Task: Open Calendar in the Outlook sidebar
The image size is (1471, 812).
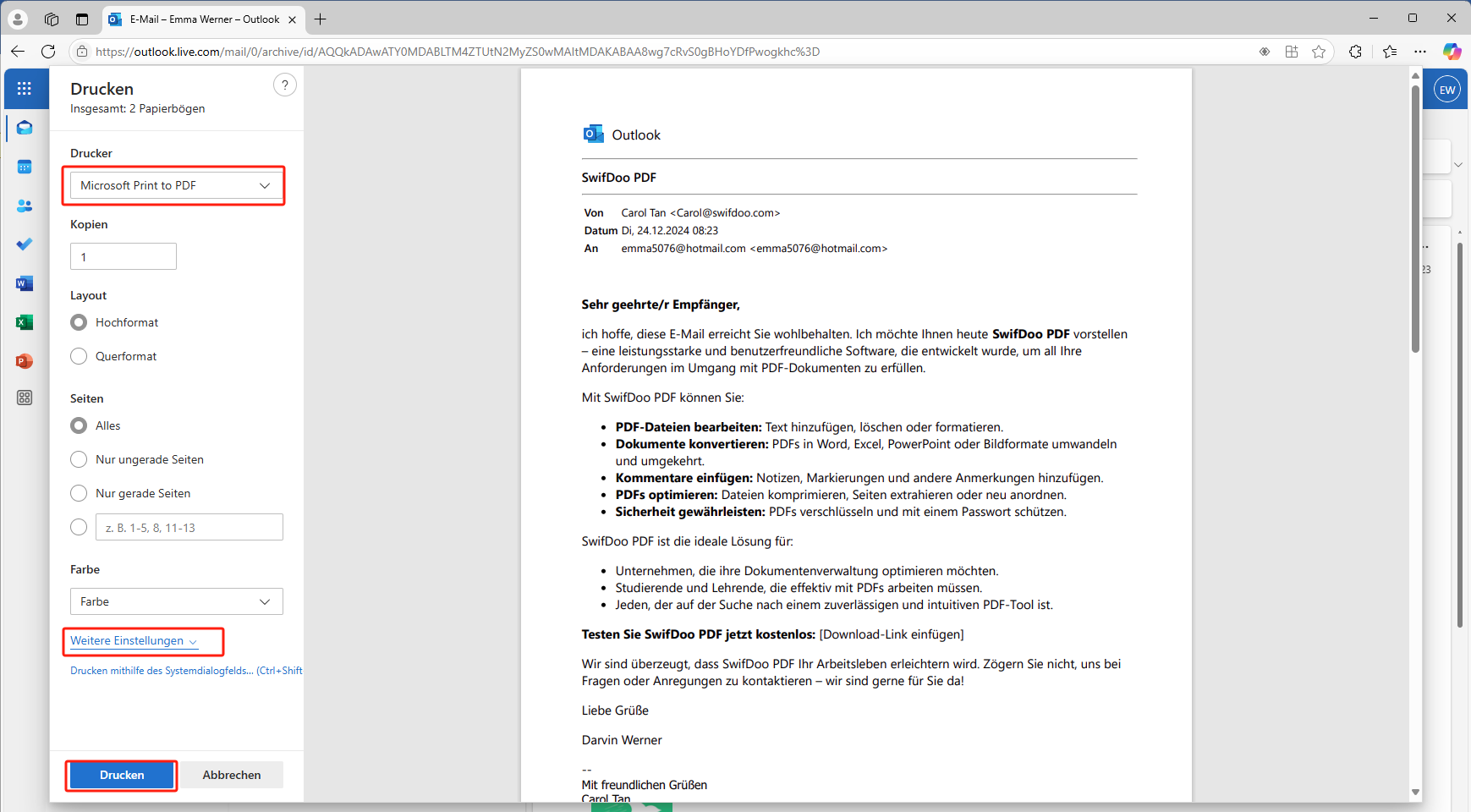Action: click(x=25, y=167)
